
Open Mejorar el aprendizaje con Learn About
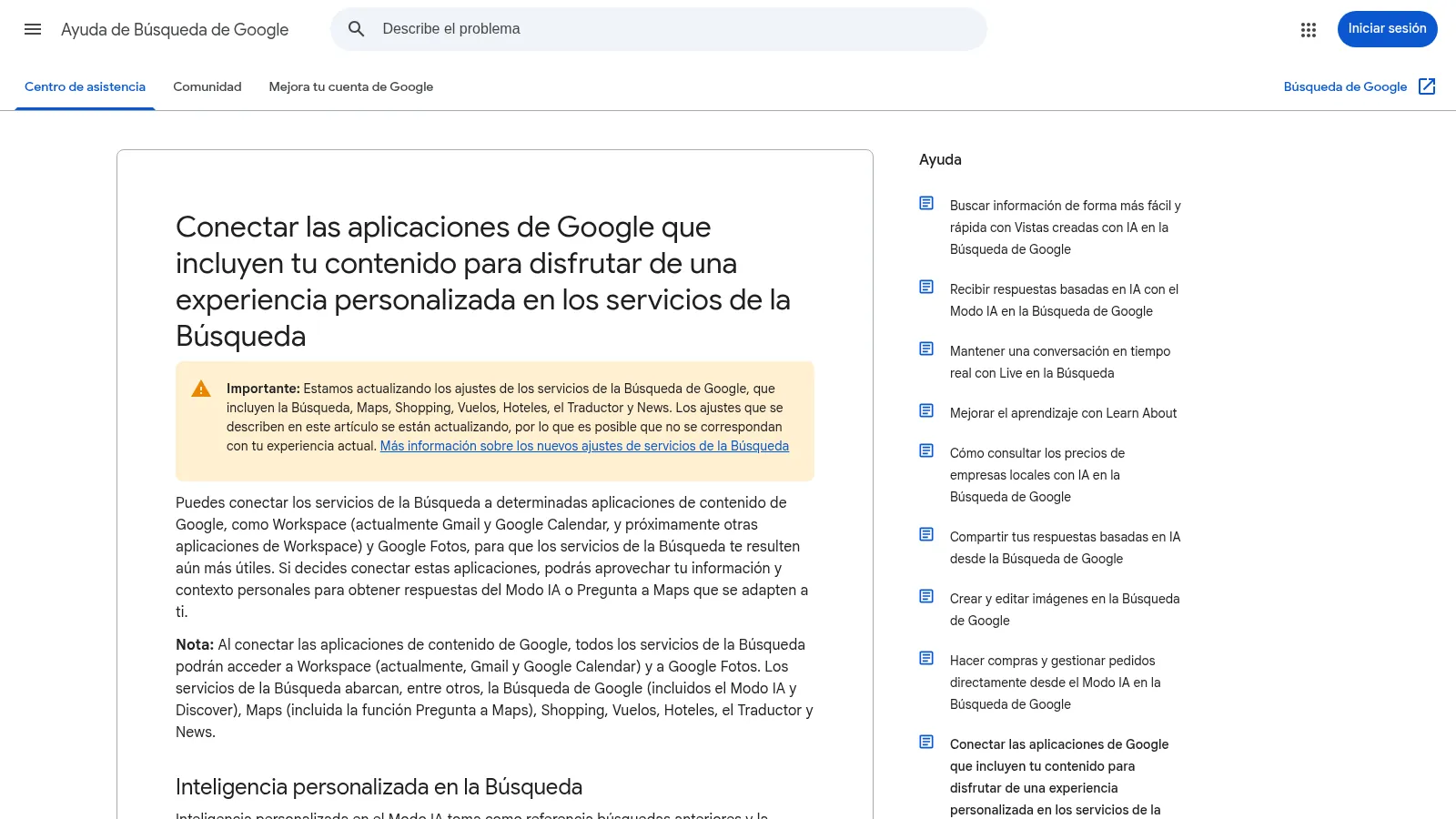1063,413
